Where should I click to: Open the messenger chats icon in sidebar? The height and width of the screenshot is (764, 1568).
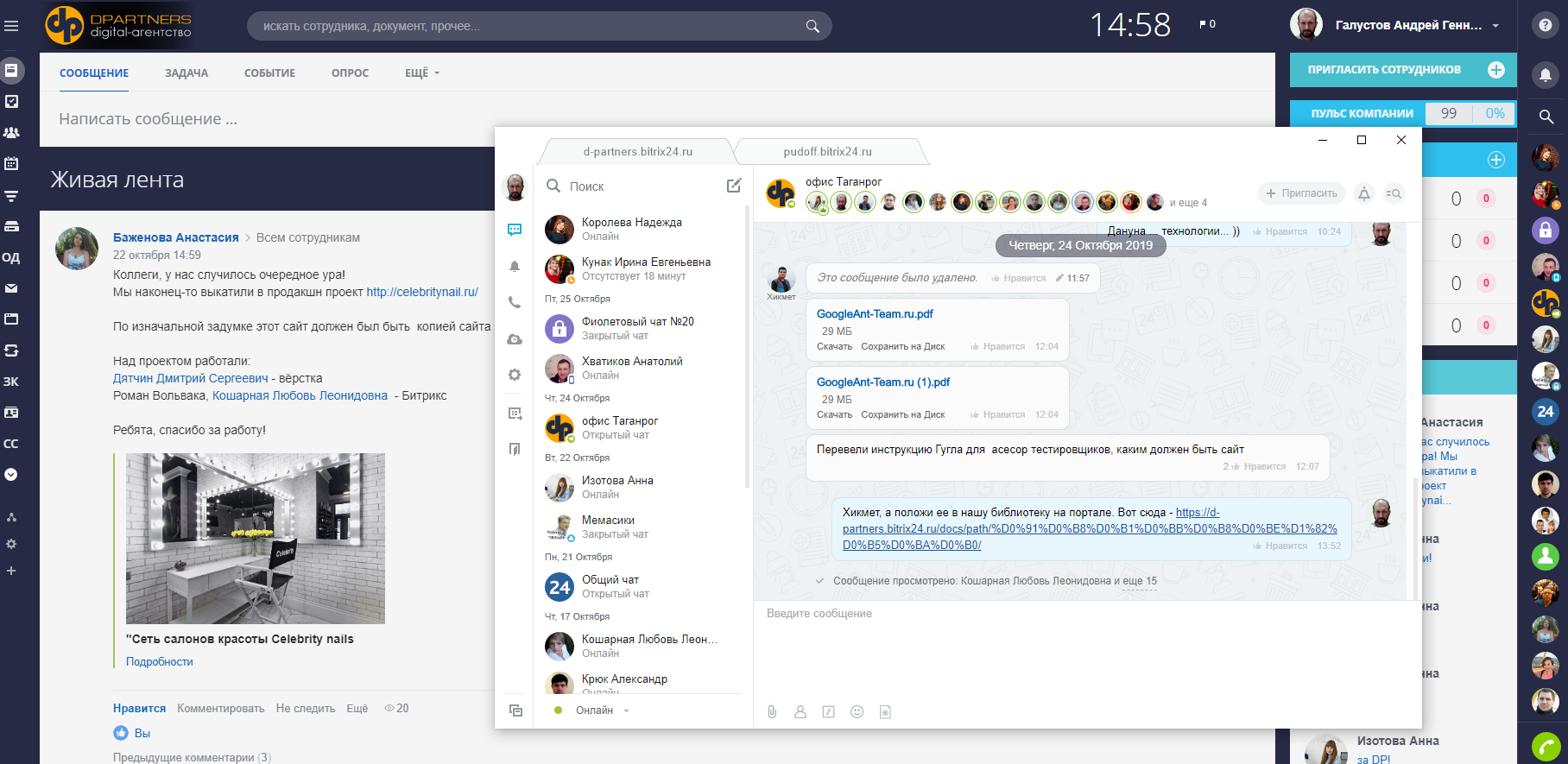pos(515,230)
